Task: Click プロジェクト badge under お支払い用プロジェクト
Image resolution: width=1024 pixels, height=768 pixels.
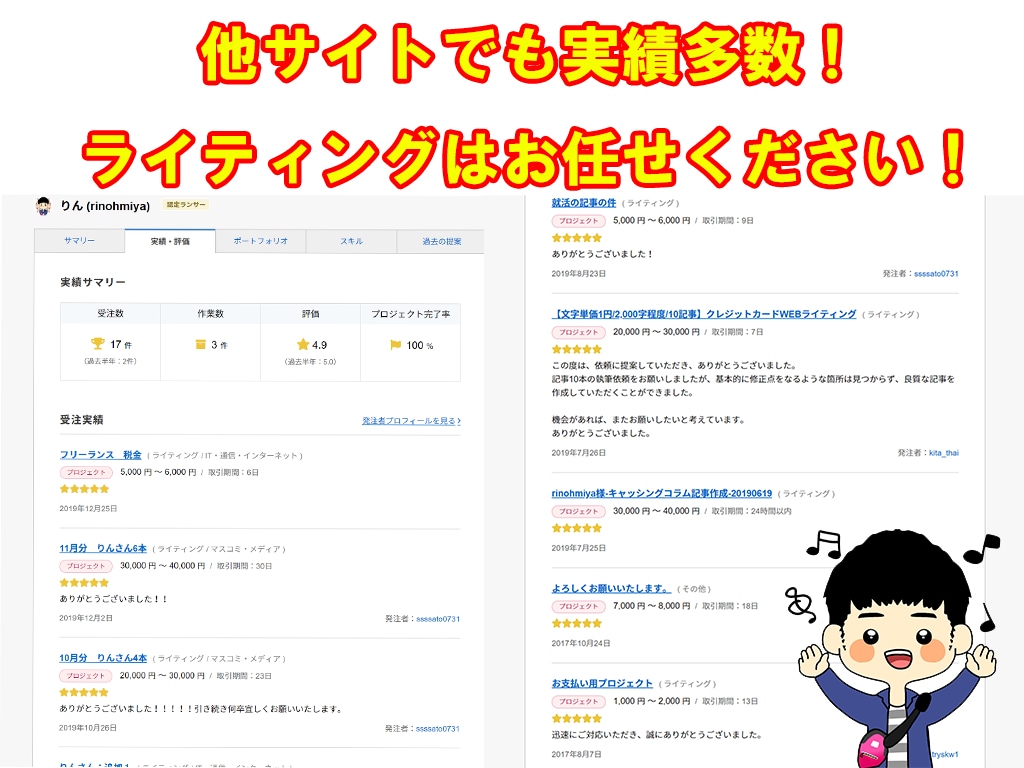Action: (579, 701)
